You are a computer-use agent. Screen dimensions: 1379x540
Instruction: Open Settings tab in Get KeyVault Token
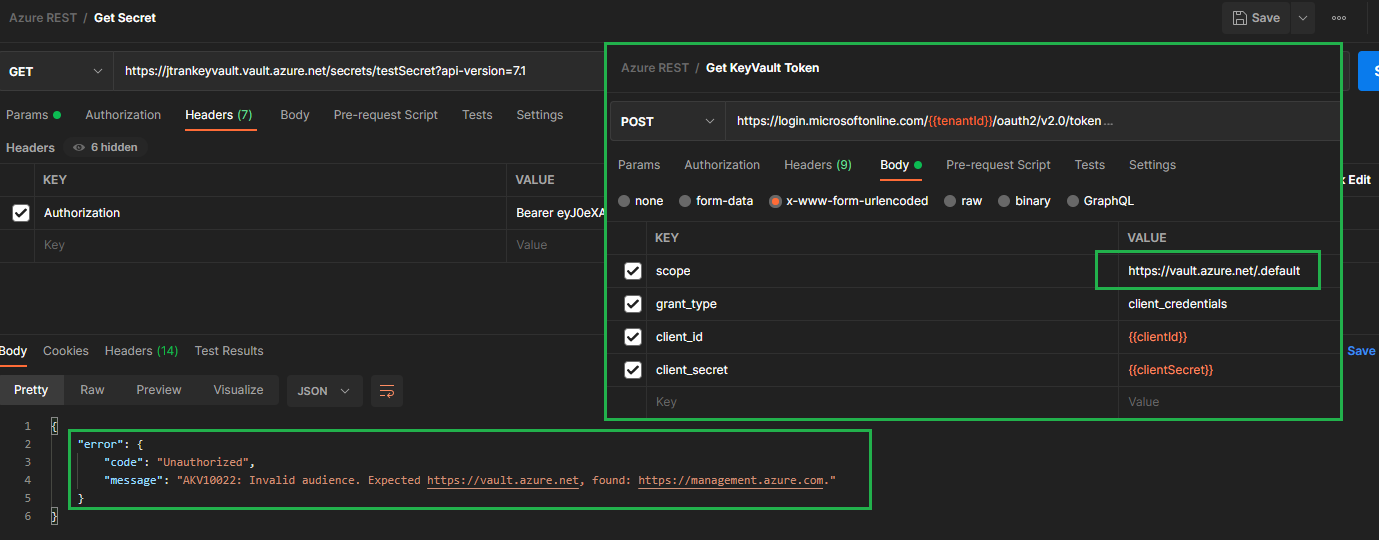pyautogui.click(x=1152, y=165)
